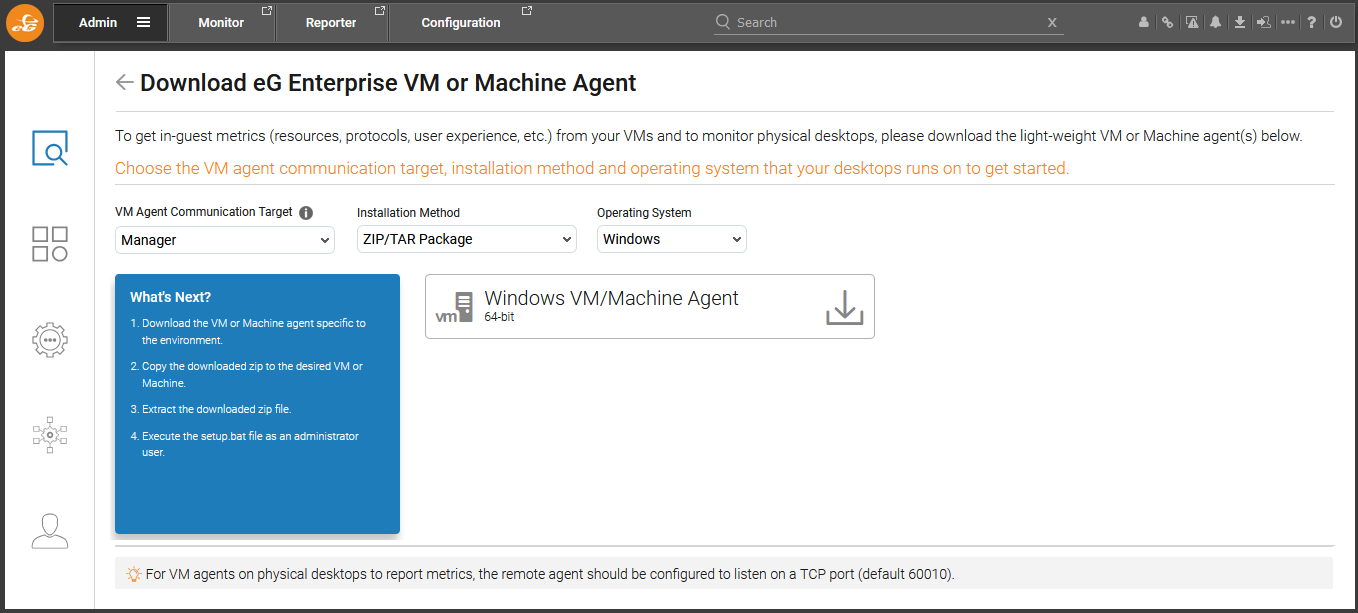The image size is (1358, 613).
Task: Click the page title Download eG Enterprise VM
Action: click(388, 83)
